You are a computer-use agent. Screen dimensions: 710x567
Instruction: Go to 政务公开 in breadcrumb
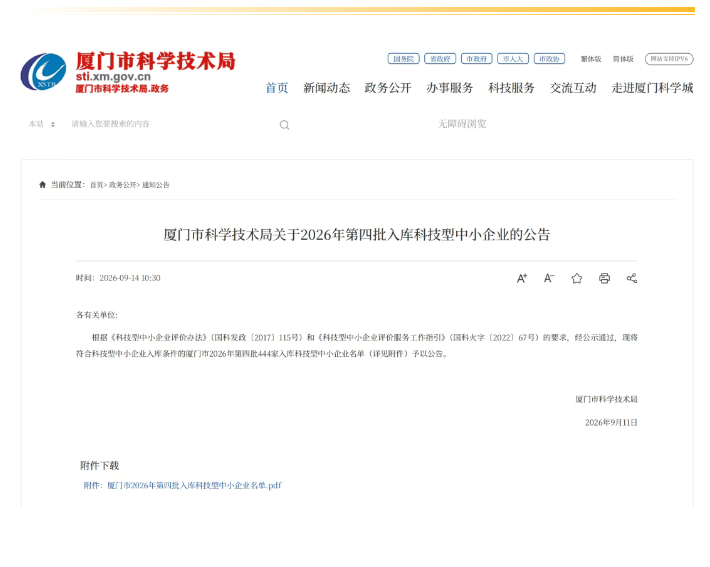122,185
